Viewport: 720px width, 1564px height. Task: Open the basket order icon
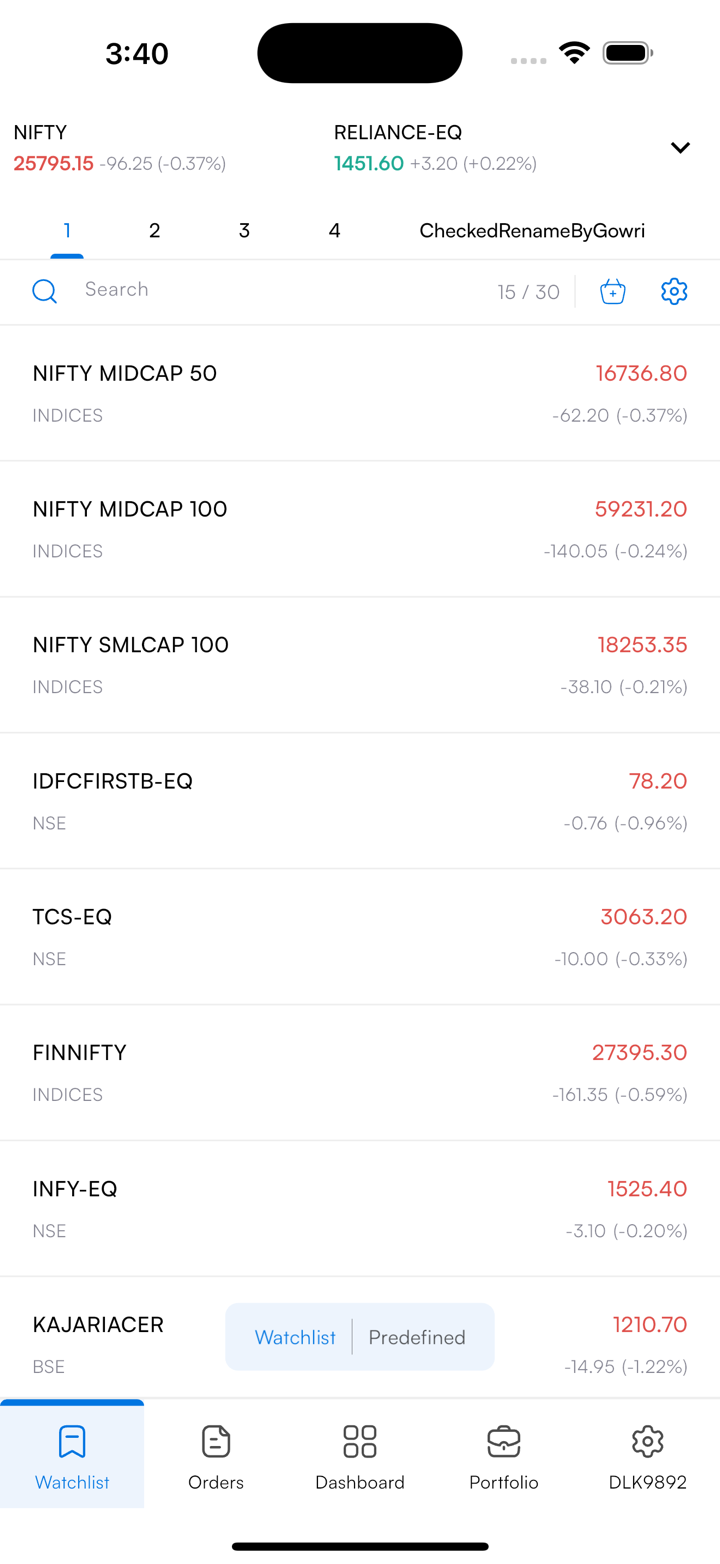(613, 291)
